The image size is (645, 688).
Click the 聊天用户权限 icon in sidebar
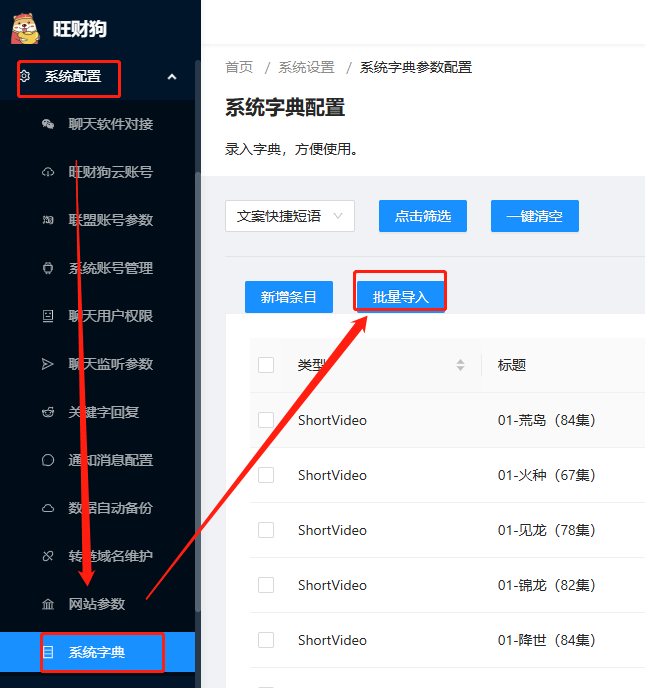coord(48,317)
